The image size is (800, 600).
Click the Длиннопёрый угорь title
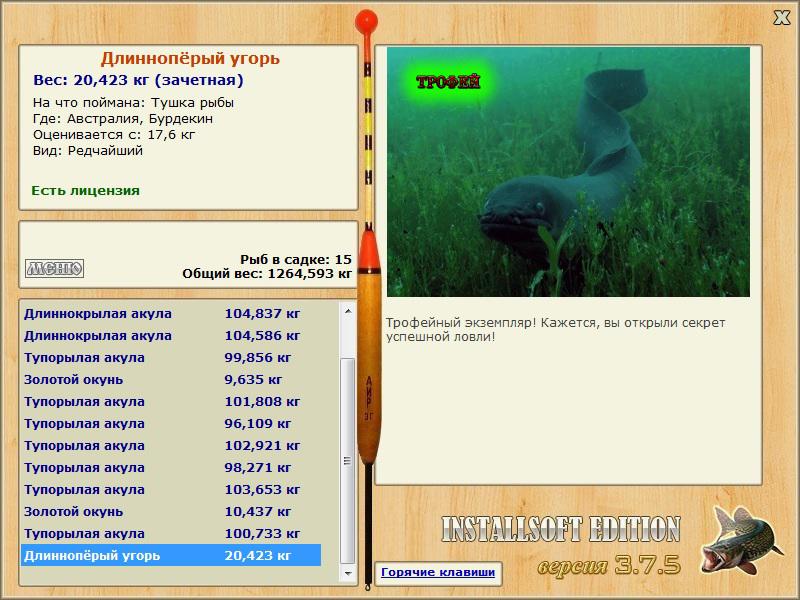tap(190, 59)
